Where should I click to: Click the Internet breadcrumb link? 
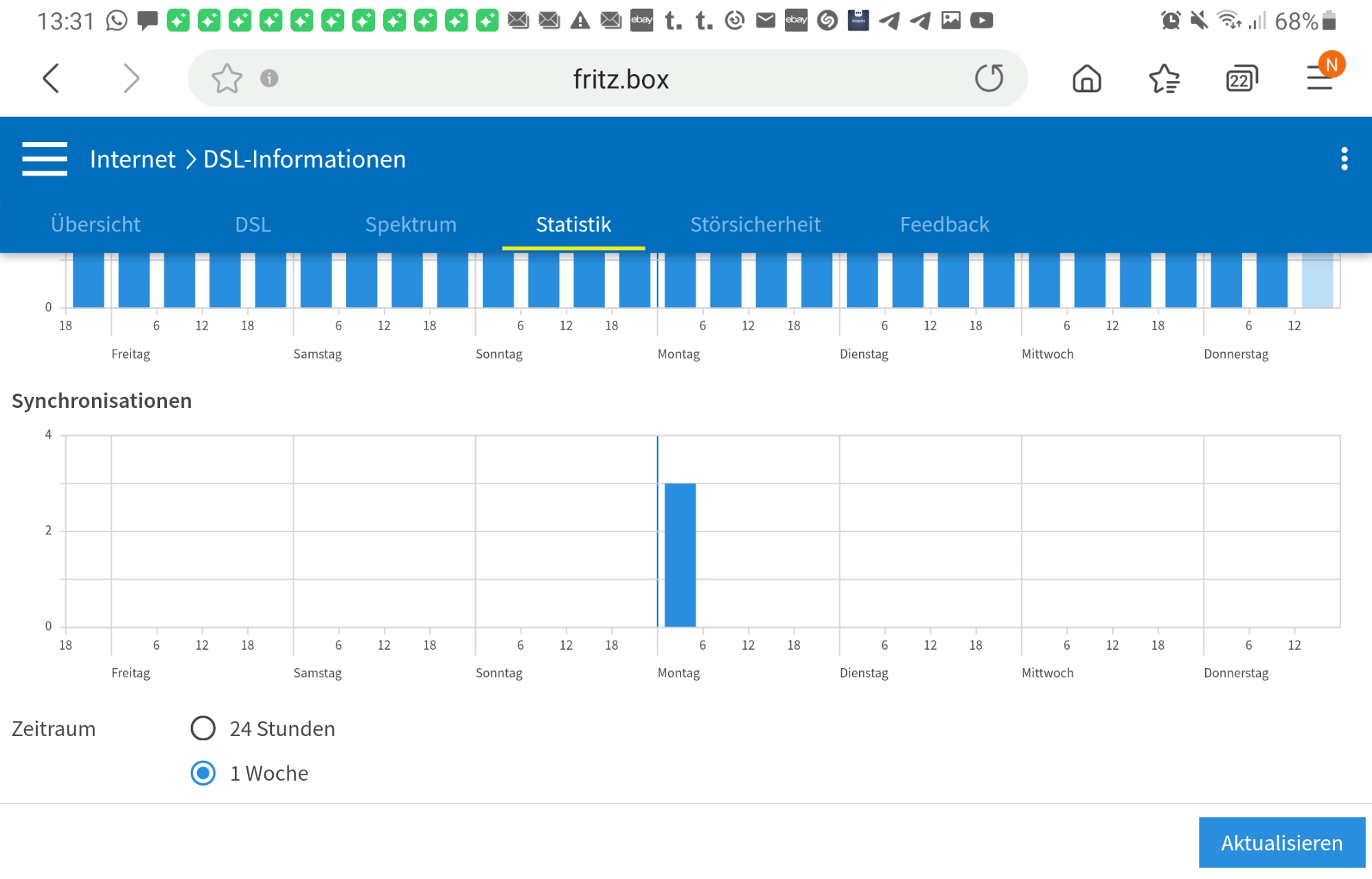click(x=133, y=159)
